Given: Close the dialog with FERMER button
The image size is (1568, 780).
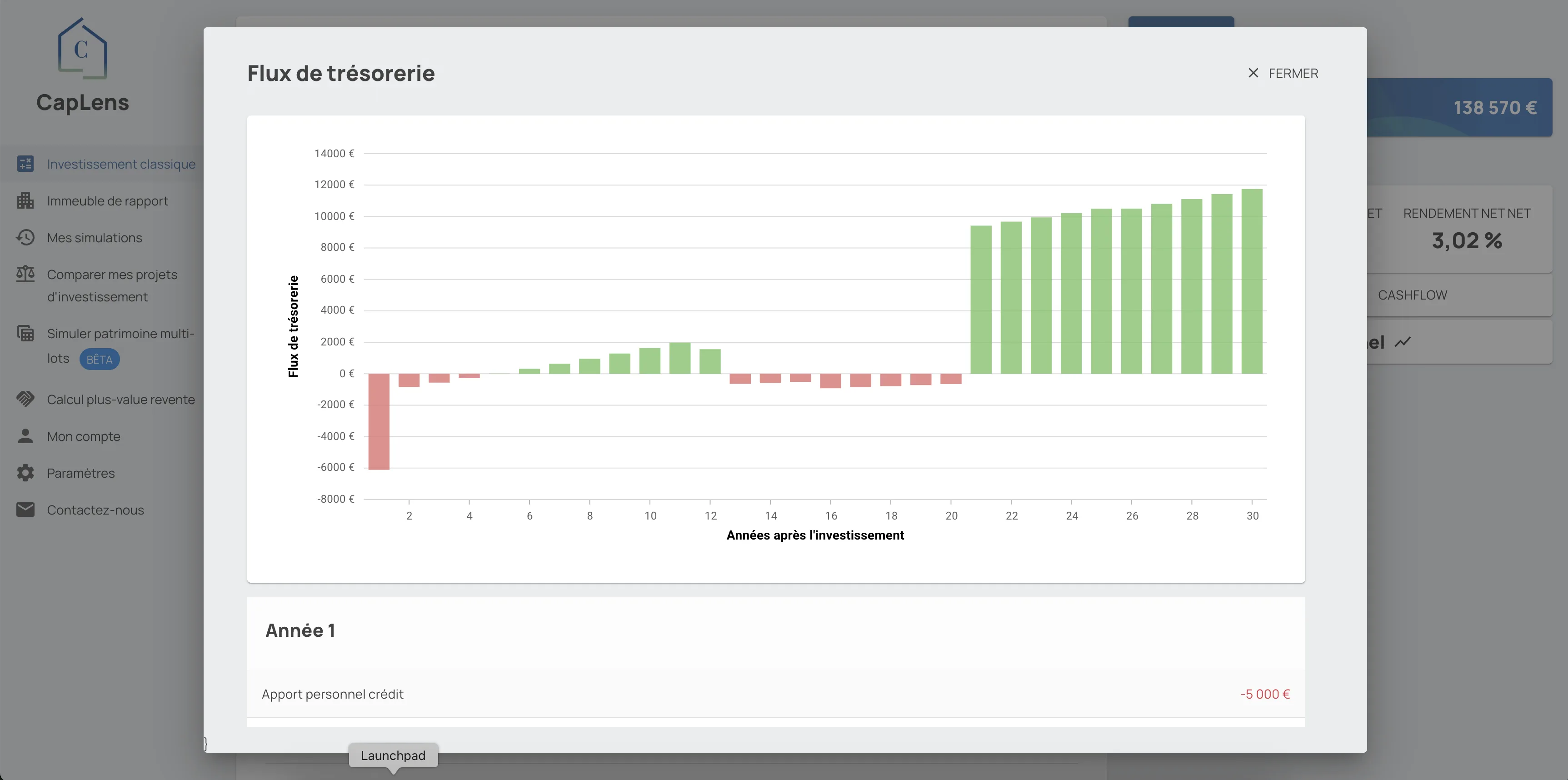Looking at the screenshot, I should pos(1283,73).
